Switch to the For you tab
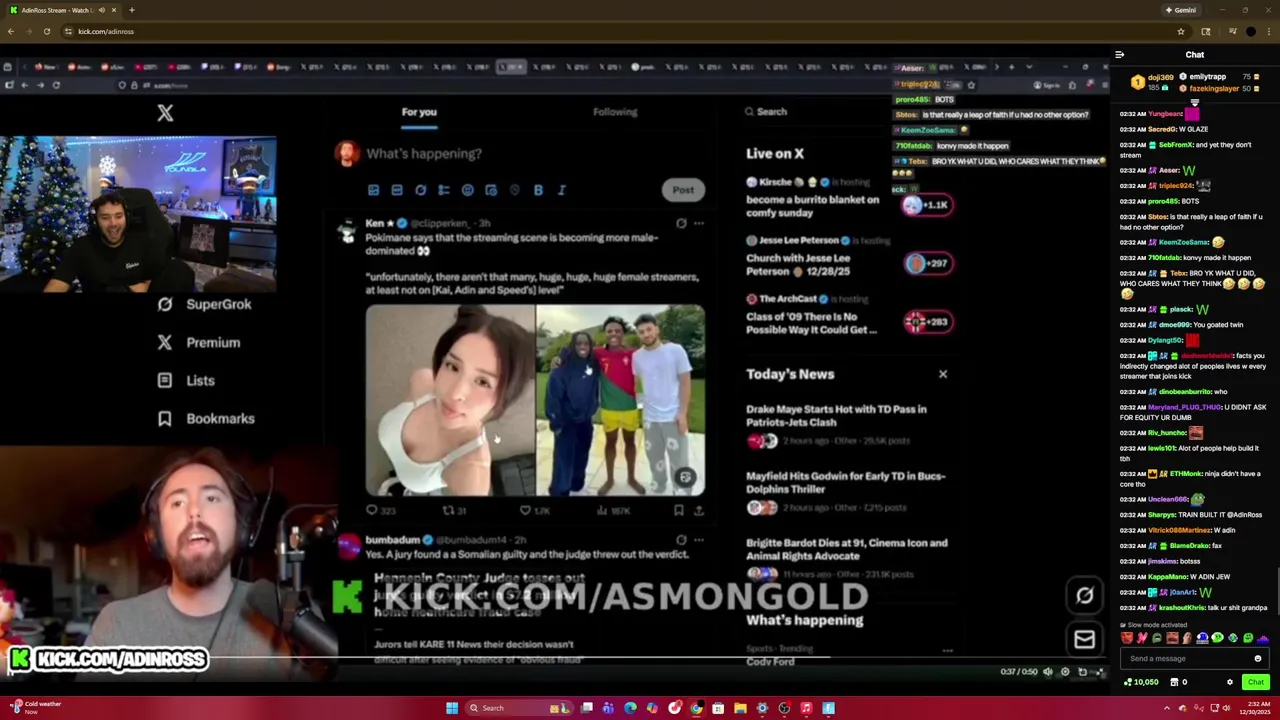Image resolution: width=1280 pixels, height=720 pixels. point(419,112)
